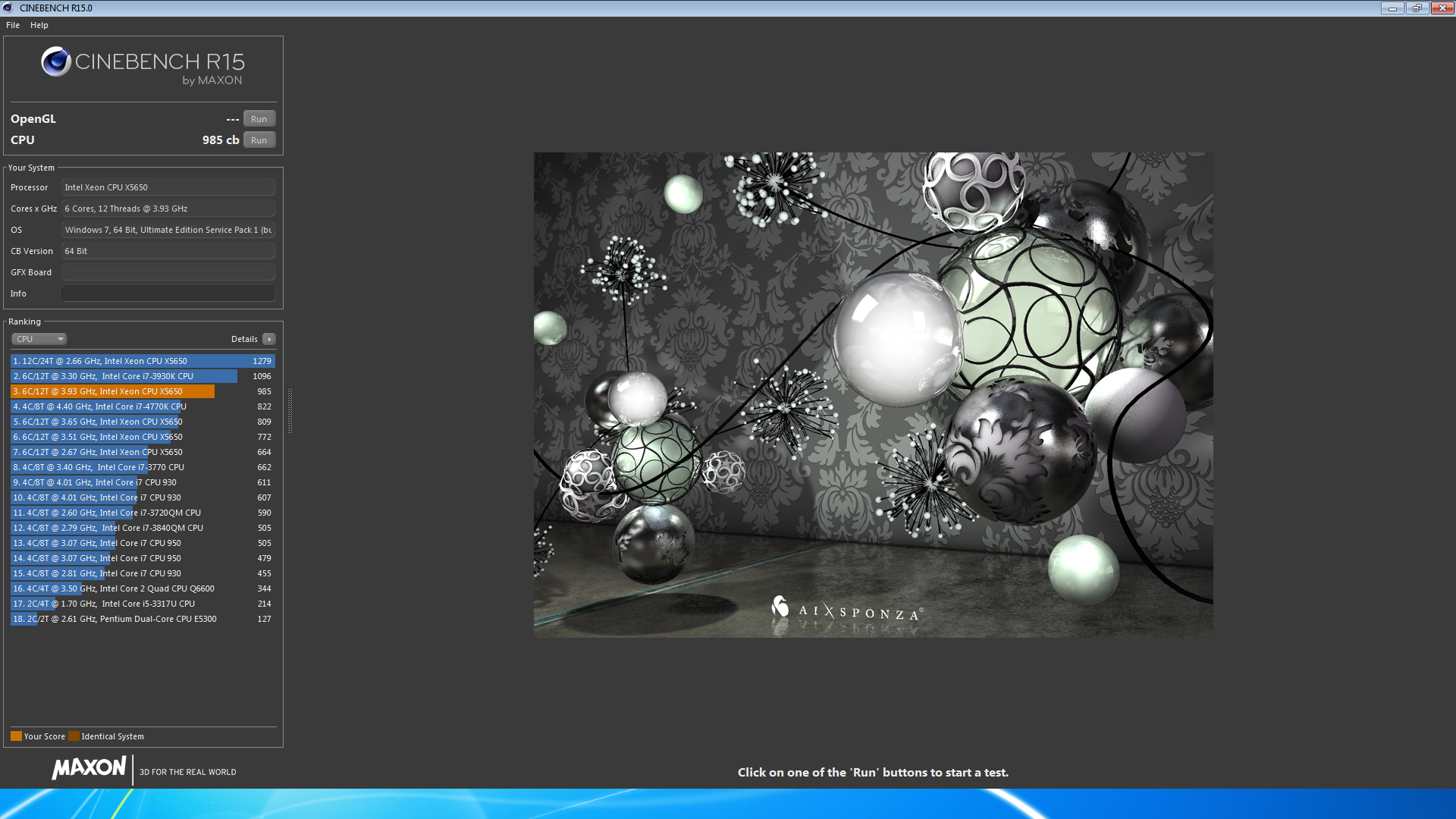The height and width of the screenshot is (819, 1456).
Task: Select ranking row 7 Xeon X5650 2.67 GHz
Action: [143, 452]
